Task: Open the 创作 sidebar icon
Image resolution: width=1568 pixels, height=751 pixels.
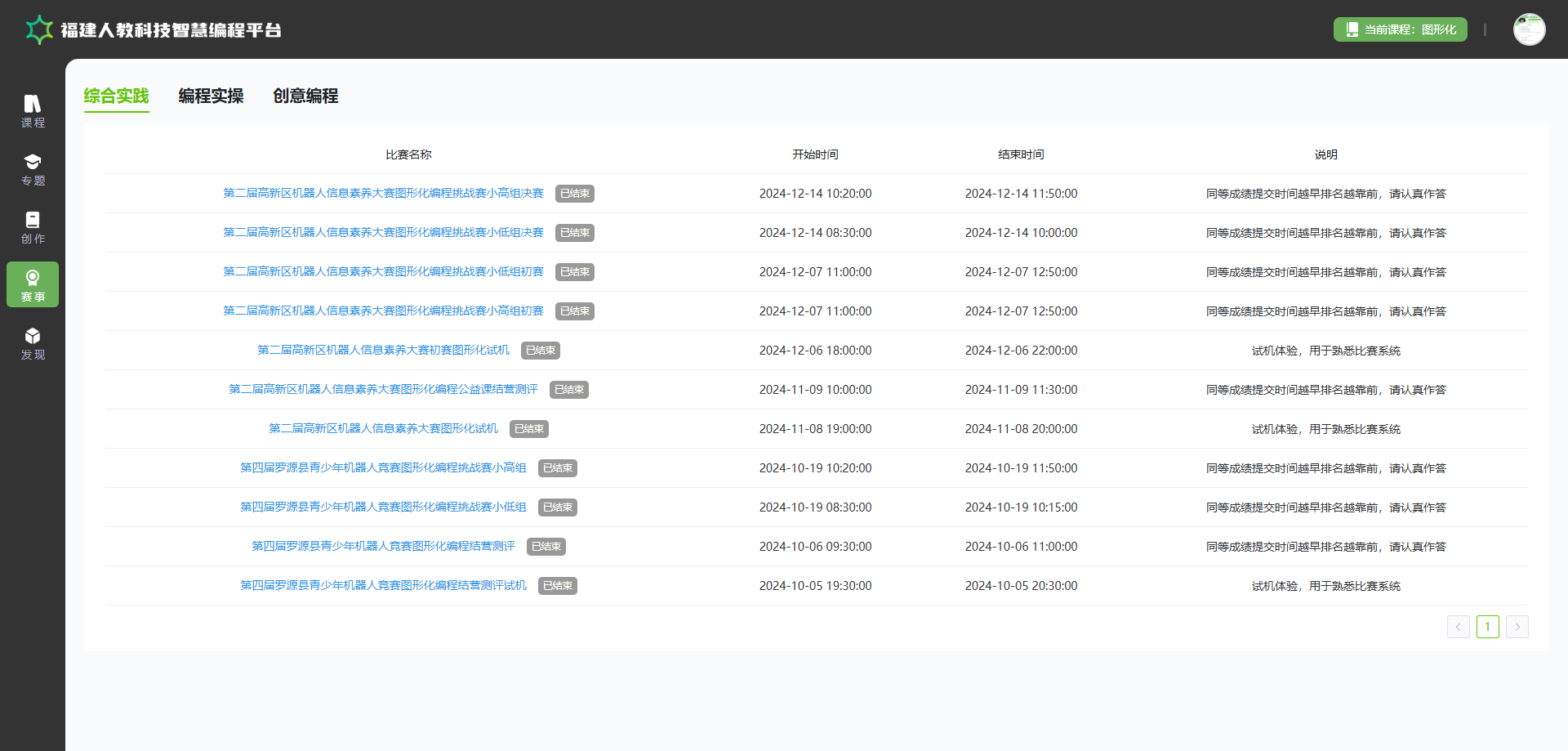Action: tap(33, 227)
